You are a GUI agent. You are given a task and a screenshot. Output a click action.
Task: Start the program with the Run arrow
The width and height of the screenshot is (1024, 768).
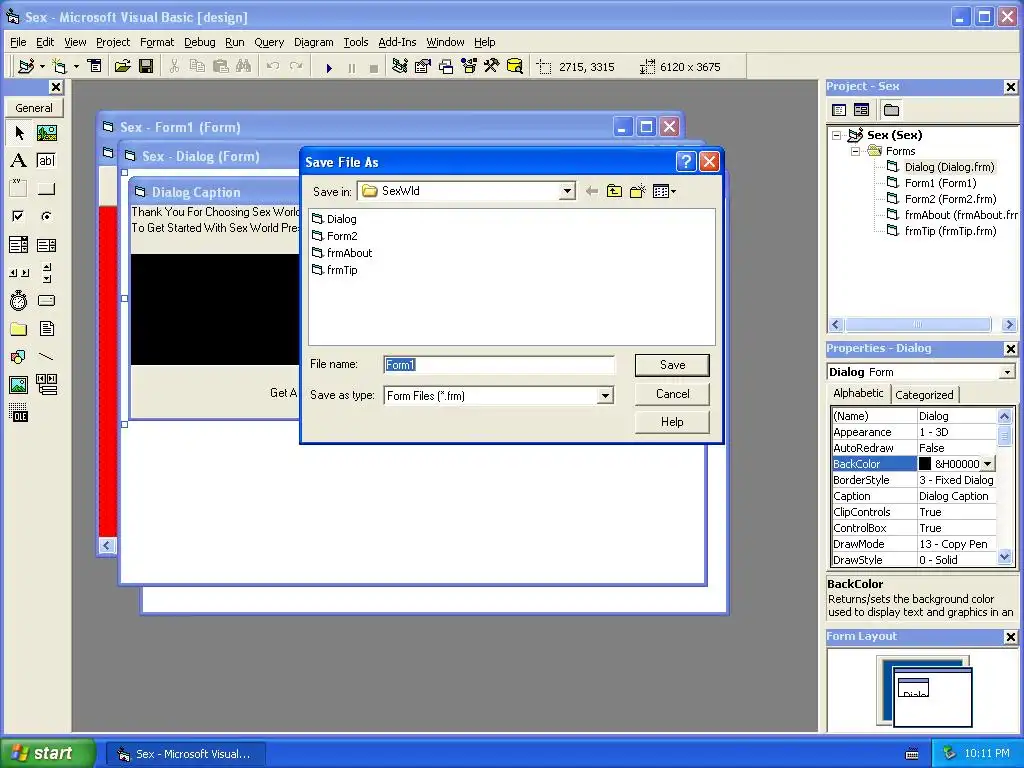pyautogui.click(x=329, y=67)
